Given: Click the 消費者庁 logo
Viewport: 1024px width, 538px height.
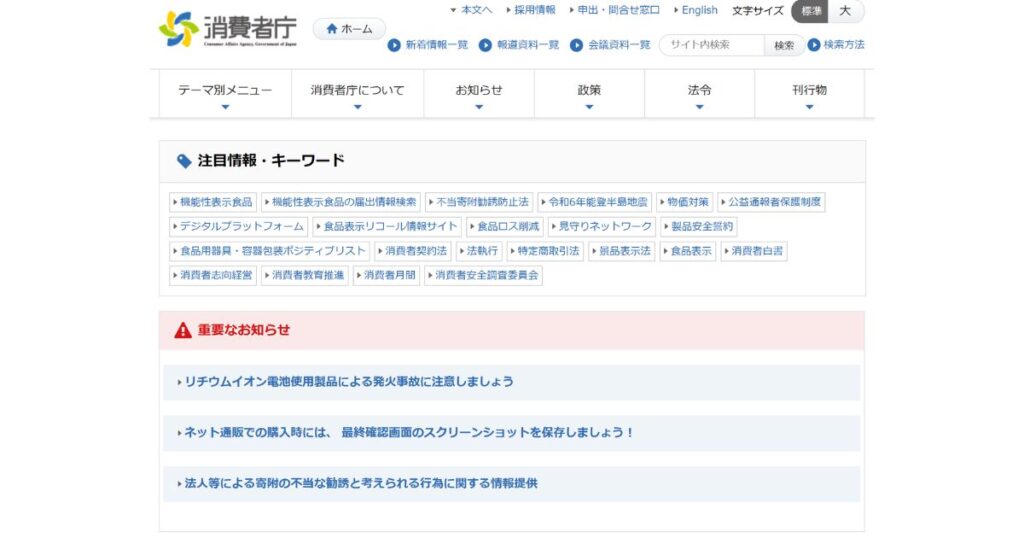Looking at the screenshot, I should click(x=227, y=29).
